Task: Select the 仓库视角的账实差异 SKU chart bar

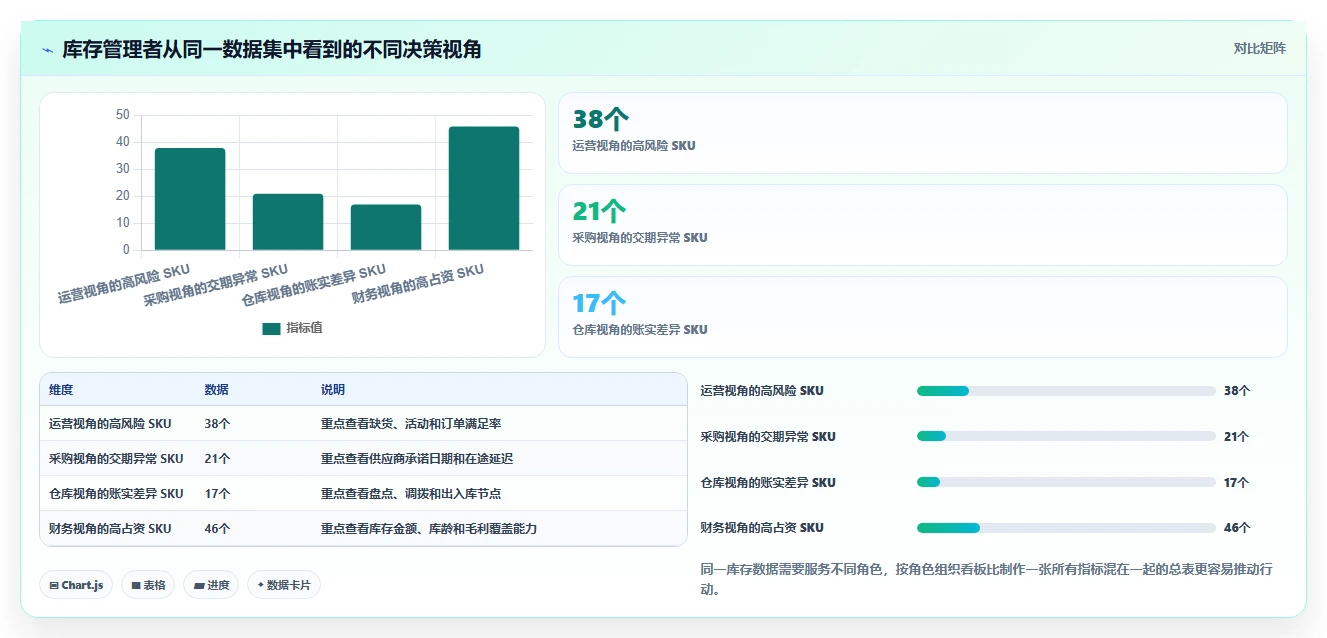Action: 386,227
